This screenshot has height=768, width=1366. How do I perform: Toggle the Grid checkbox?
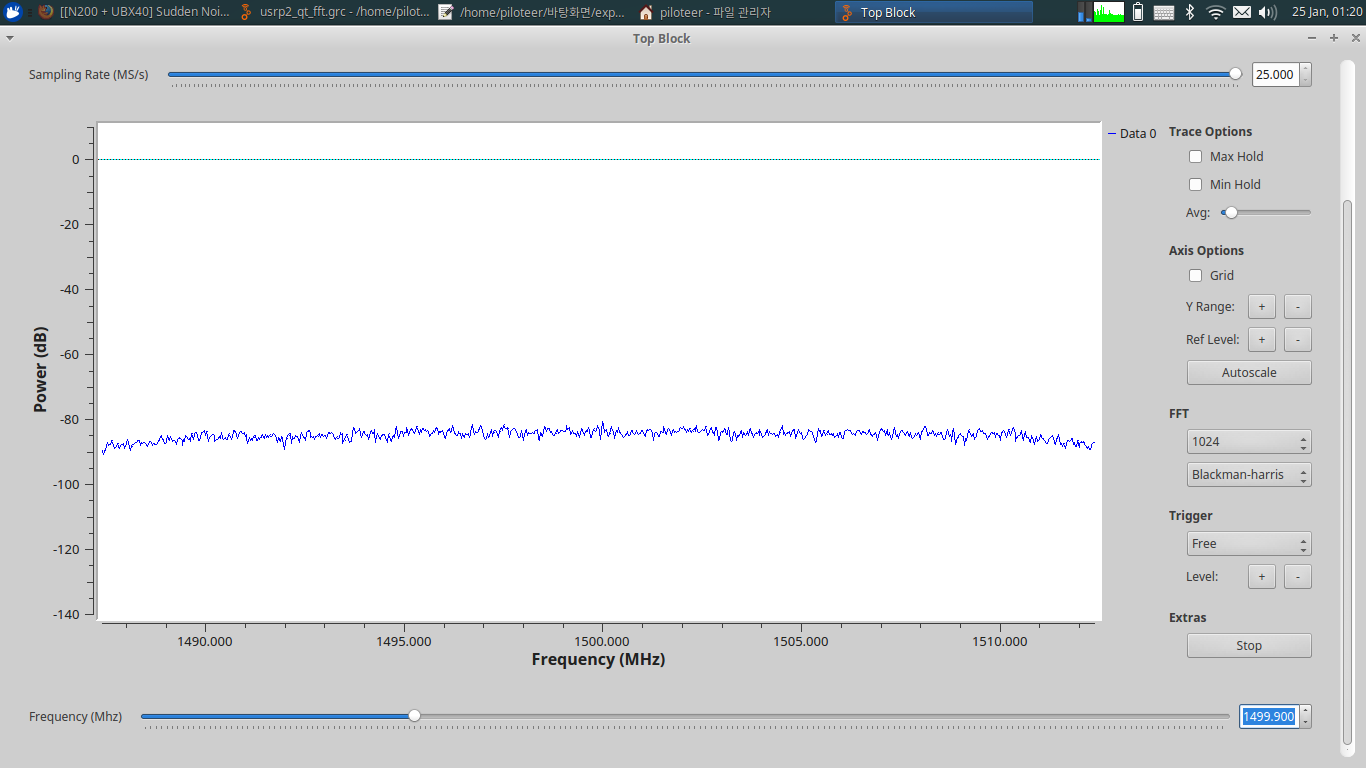point(1195,276)
